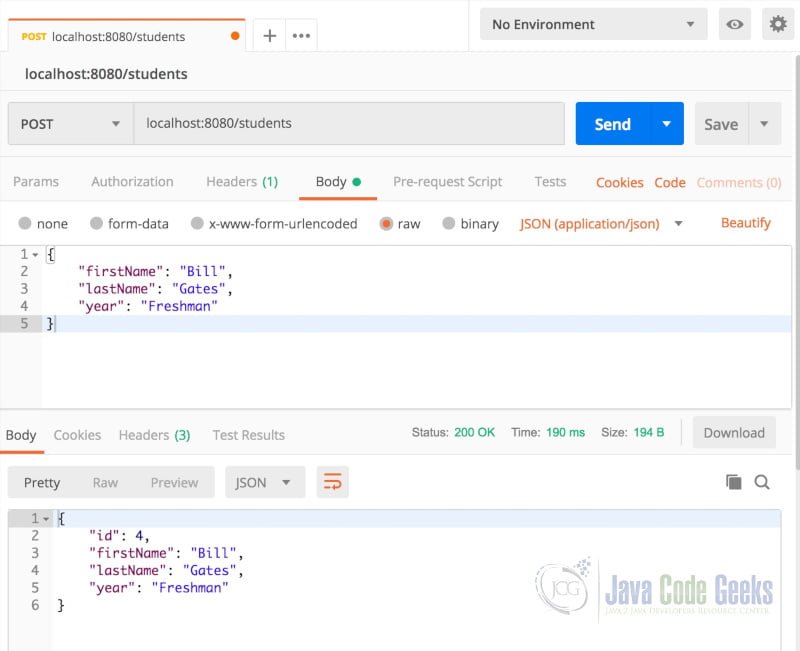Switch response view to Preview

coord(174,482)
